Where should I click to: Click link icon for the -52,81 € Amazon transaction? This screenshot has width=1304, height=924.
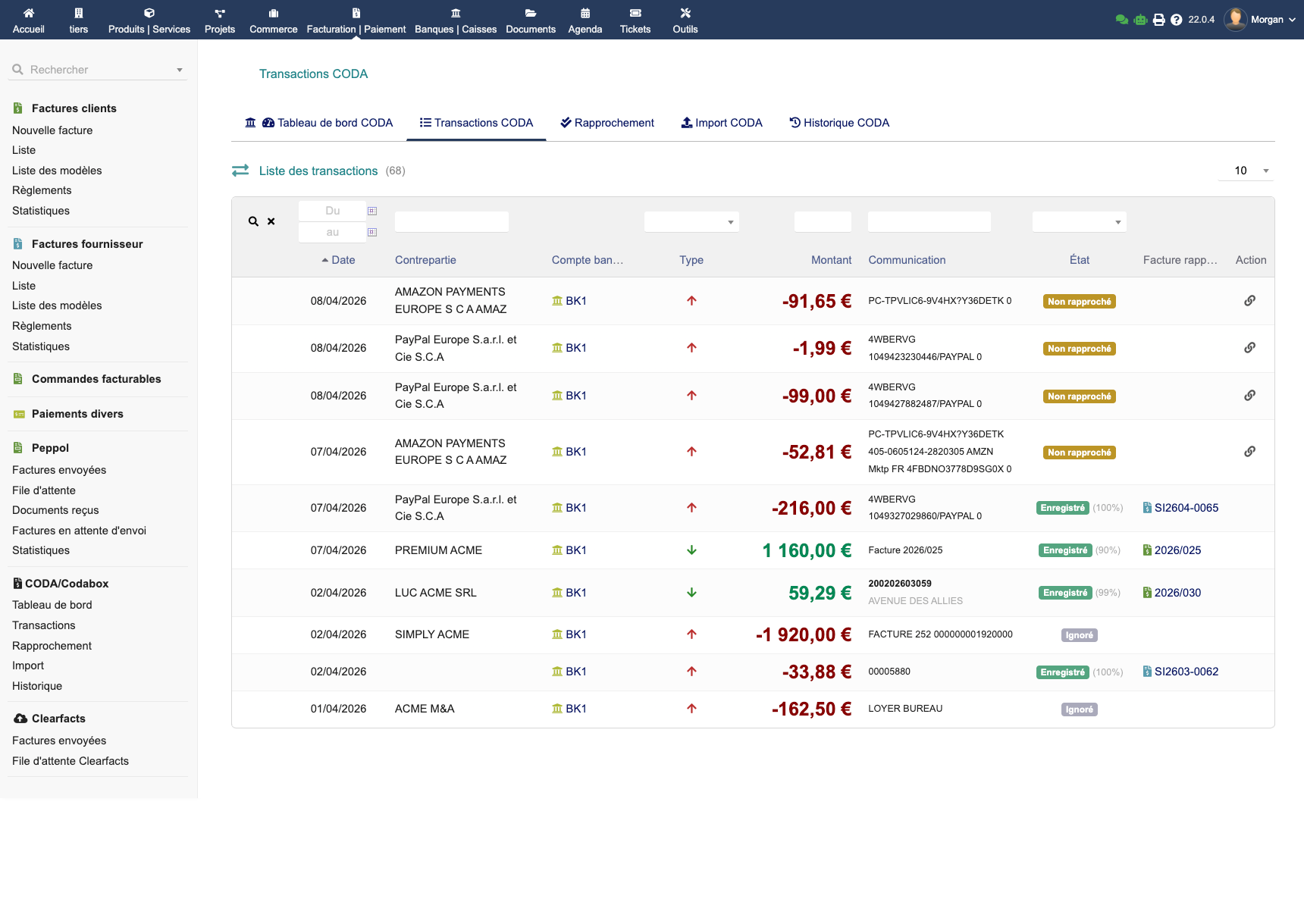[1249, 452]
